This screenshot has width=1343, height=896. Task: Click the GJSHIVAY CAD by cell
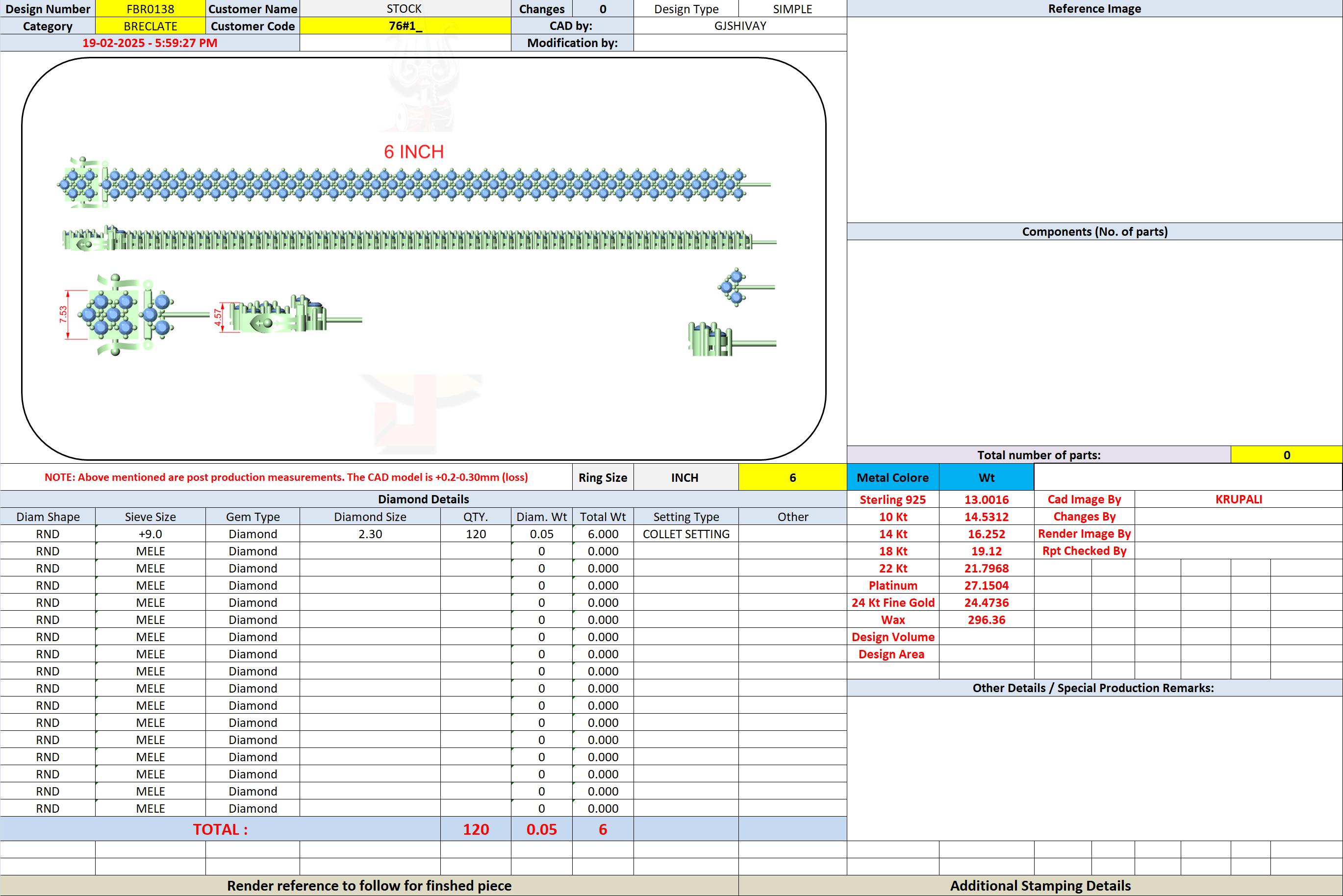740,25
